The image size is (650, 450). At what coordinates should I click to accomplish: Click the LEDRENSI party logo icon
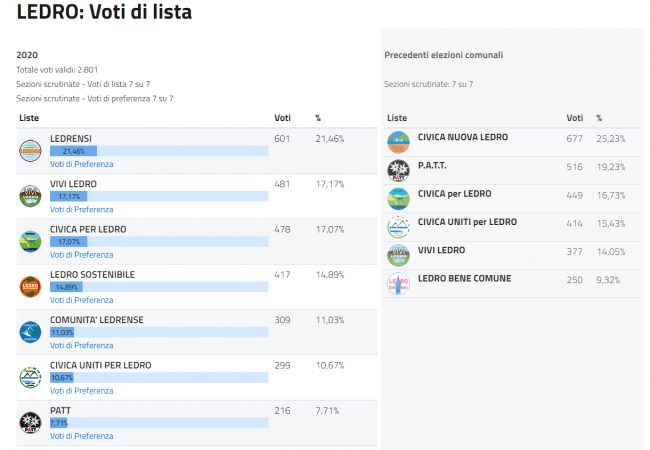(x=29, y=150)
